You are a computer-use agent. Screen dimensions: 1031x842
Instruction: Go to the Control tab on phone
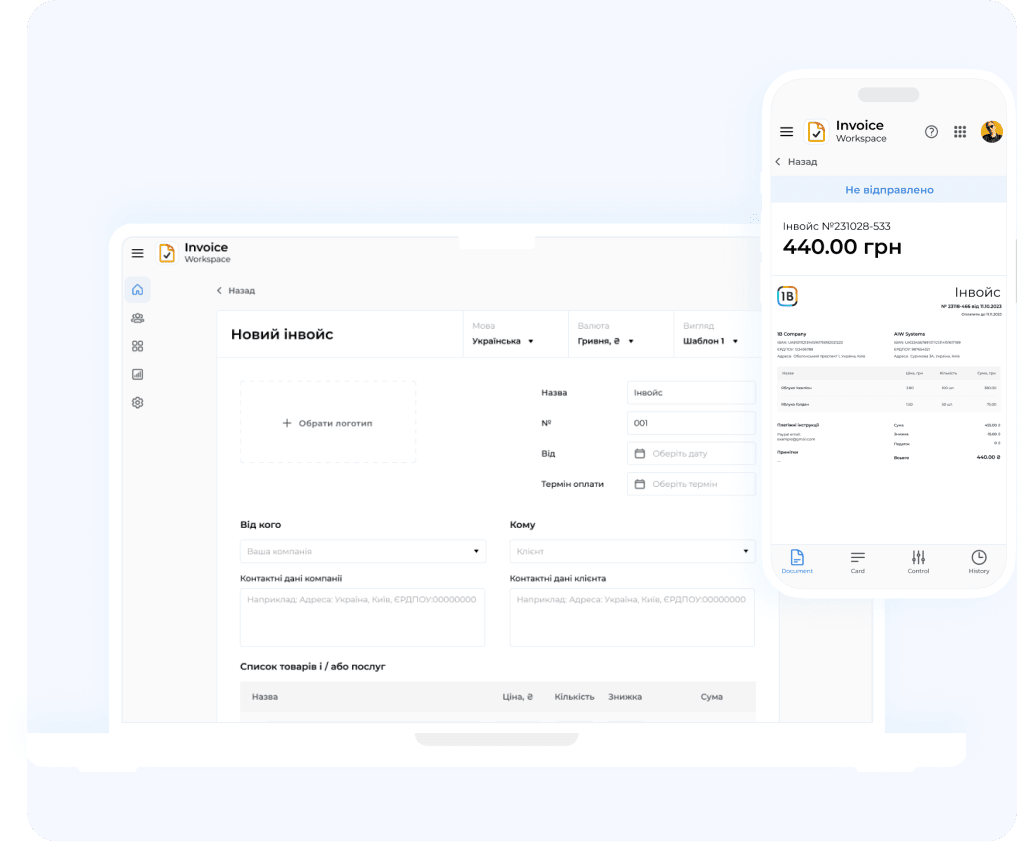[x=918, y=562]
